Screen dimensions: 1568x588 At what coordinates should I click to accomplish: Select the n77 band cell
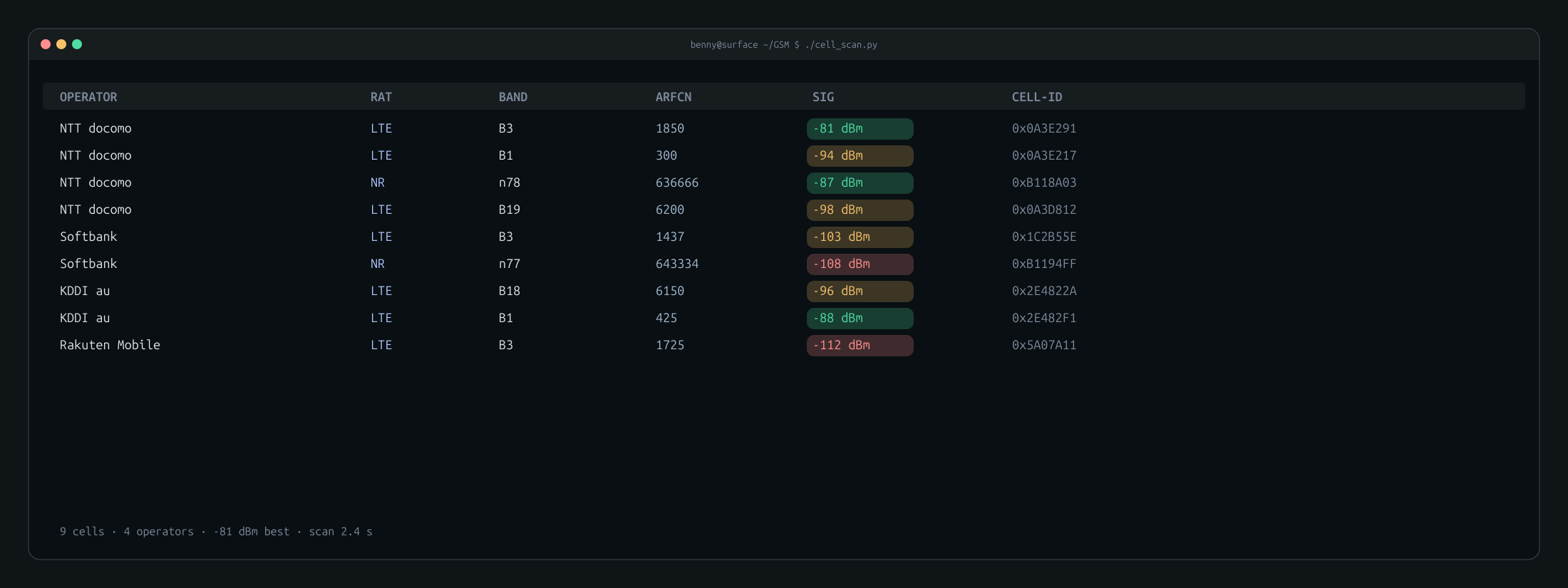tap(510, 264)
